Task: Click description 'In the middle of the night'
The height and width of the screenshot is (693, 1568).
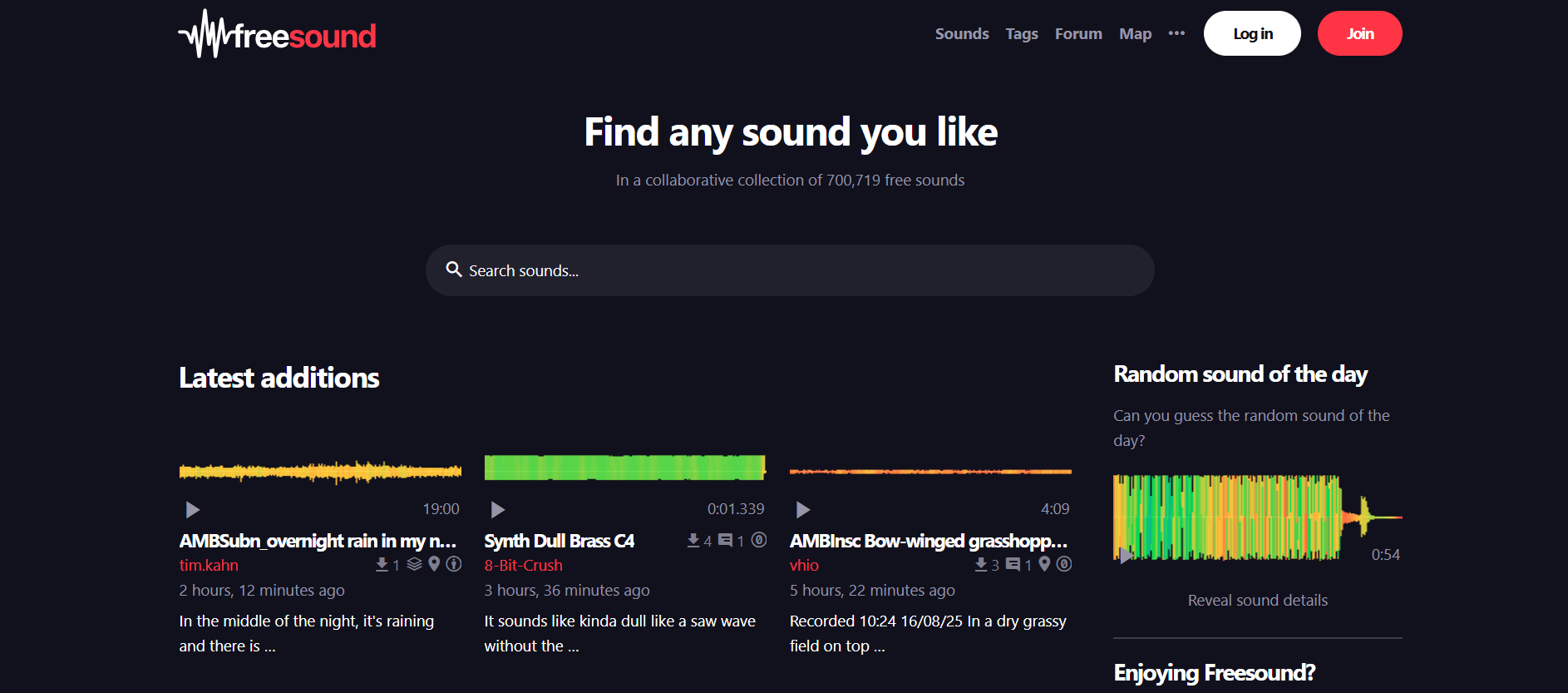Action: 307,633
